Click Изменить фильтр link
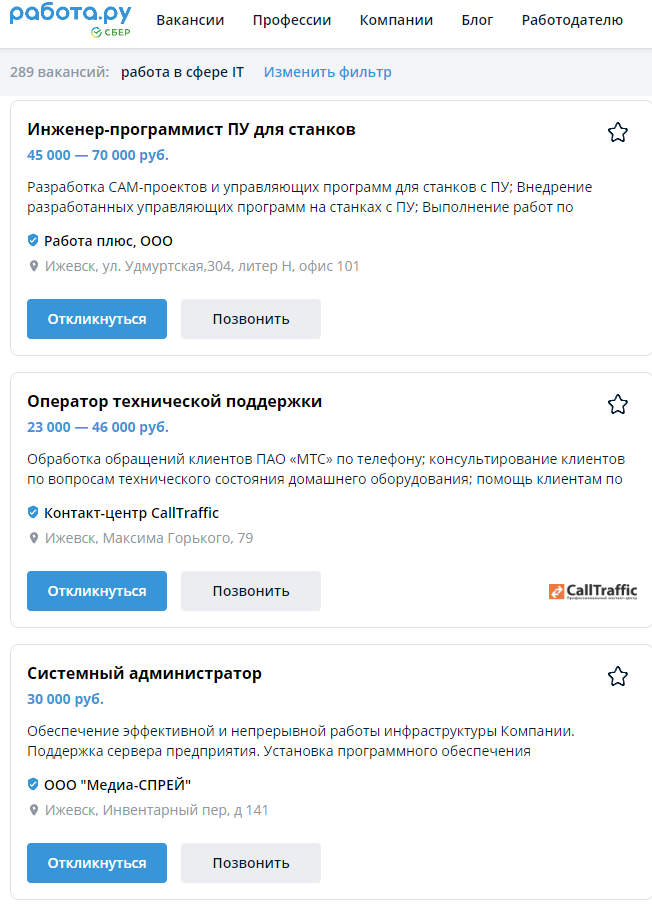652x911 pixels. pyautogui.click(x=328, y=72)
